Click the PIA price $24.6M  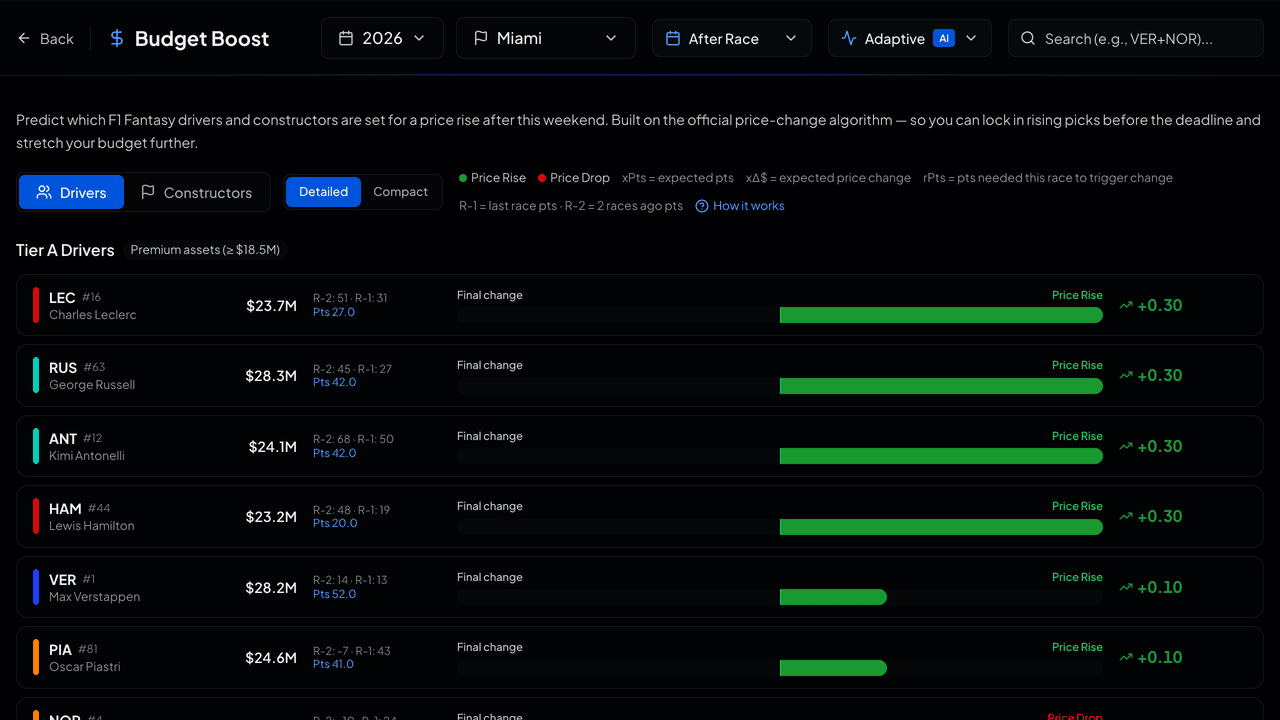(271, 658)
